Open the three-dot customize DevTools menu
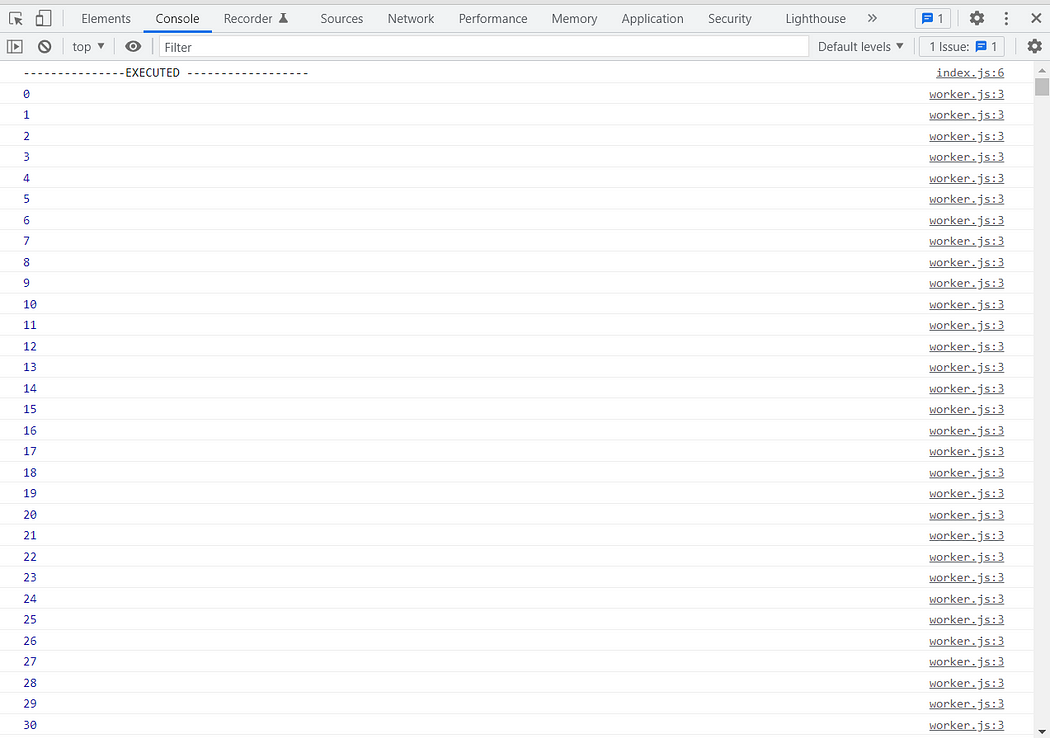Screen dimensions: 1050x738 [1006, 19]
